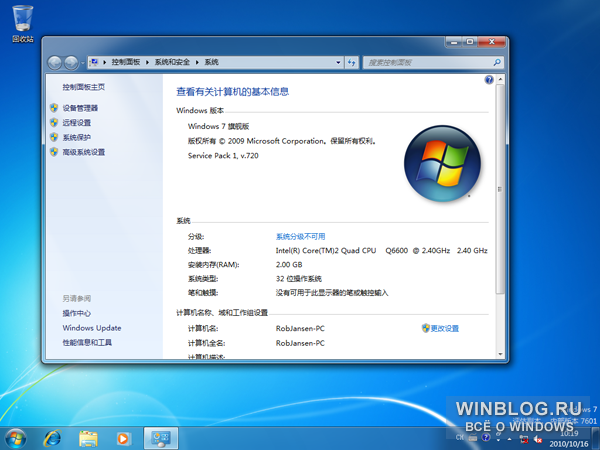Open the Windows Update link
Image resolution: width=600 pixels, height=450 pixels.
click(x=92, y=328)
